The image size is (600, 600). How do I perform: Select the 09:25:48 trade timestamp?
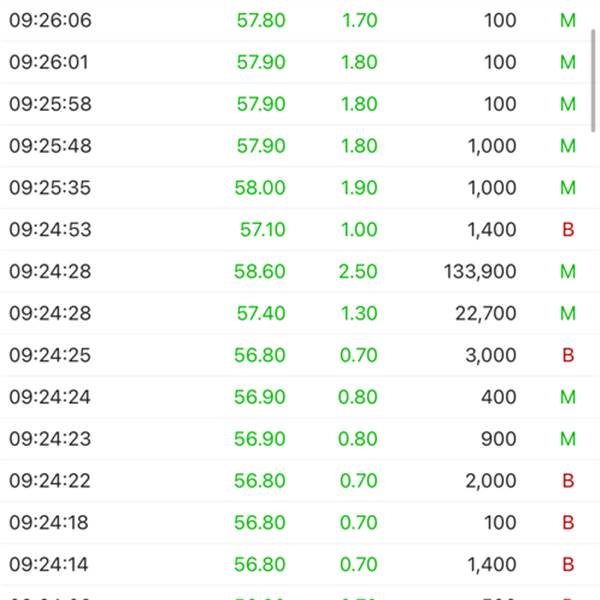[x=50, y=146]
